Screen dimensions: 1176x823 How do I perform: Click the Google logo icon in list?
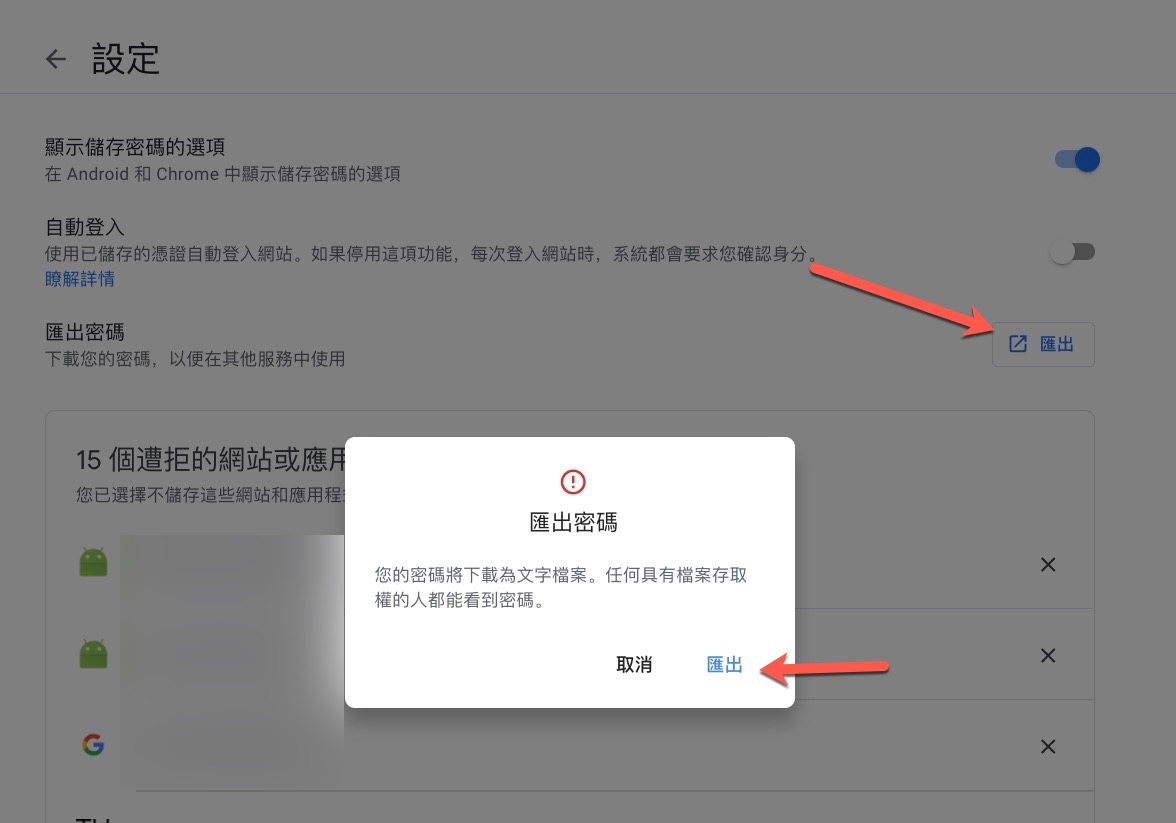click(93, 745)
